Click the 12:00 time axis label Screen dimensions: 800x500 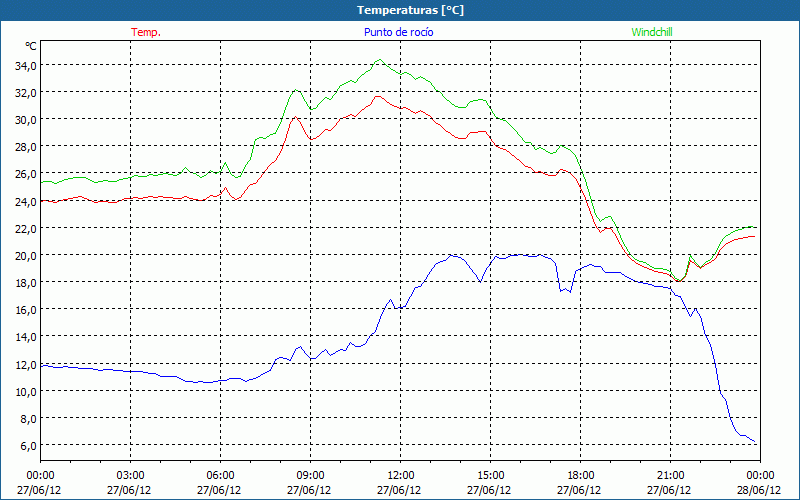[x=401, y=476]
